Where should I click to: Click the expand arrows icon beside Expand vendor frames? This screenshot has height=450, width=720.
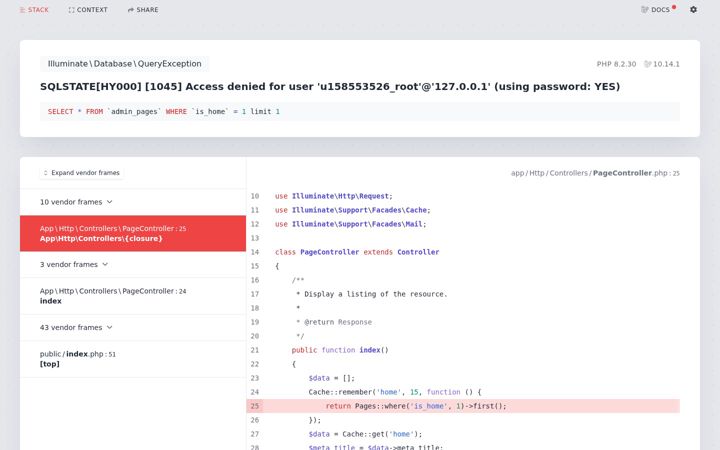pos(45,173)
